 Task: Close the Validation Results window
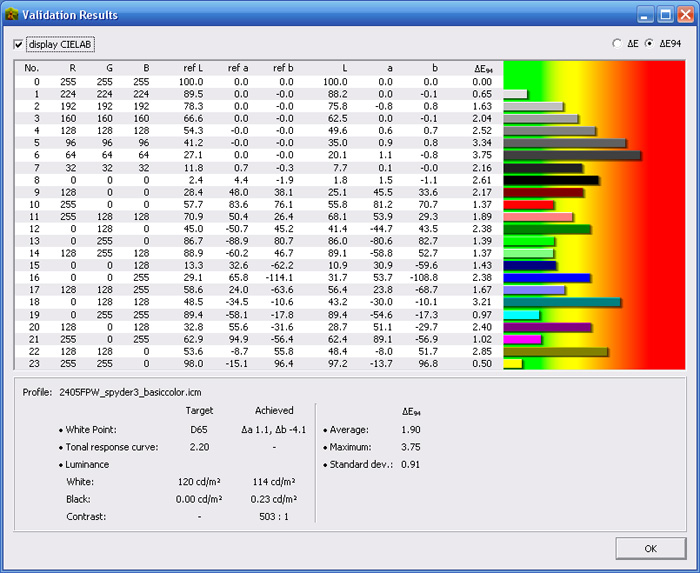[685, 15]
